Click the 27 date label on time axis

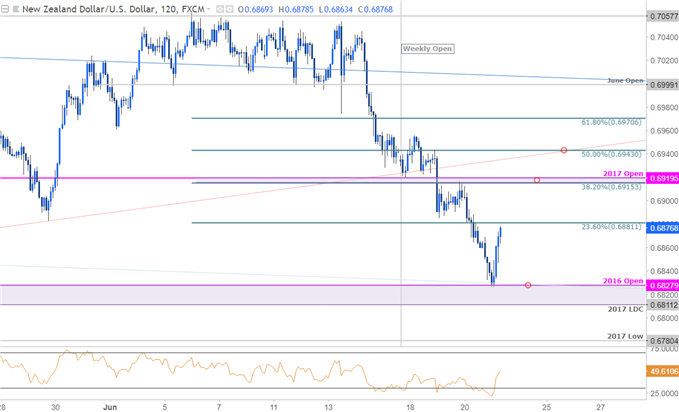(x=601, y=407)
